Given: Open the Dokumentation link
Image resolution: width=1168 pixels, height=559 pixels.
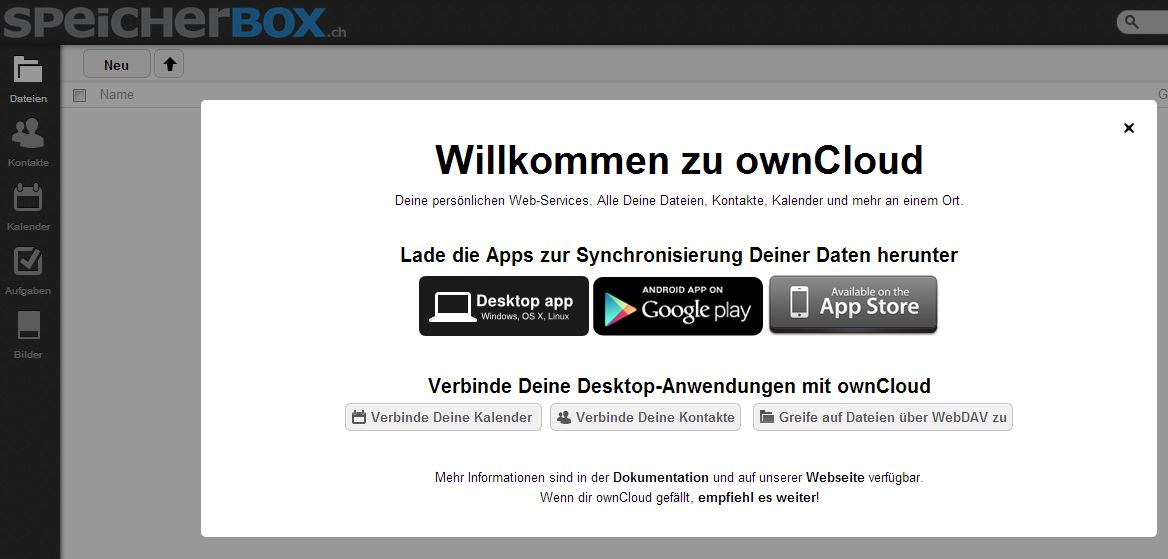Looking at the screenshot, I should pos(661,478).
